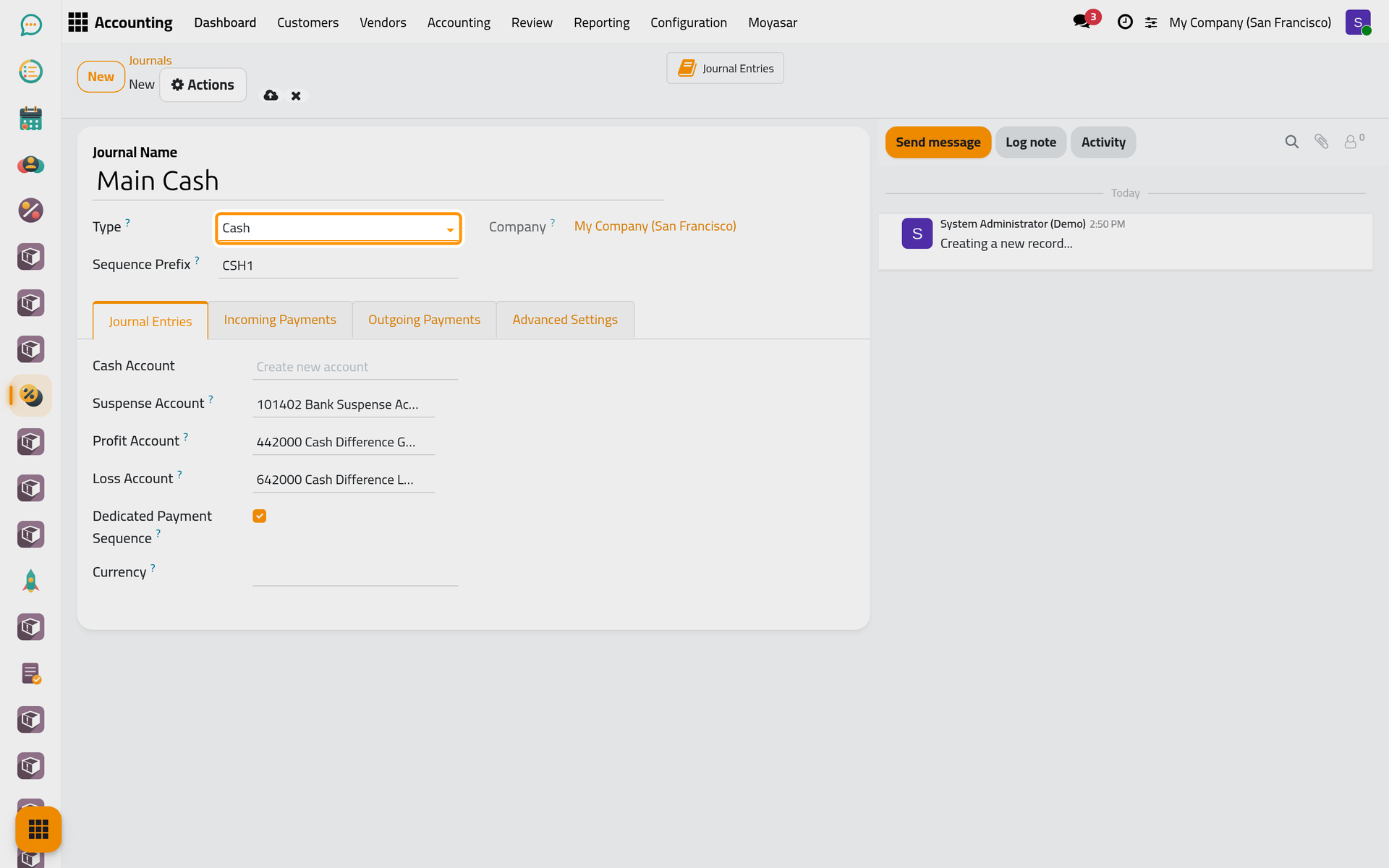The image size is (1389, 868).
Task: Open the Configuration menu
Action: point(688,22)
